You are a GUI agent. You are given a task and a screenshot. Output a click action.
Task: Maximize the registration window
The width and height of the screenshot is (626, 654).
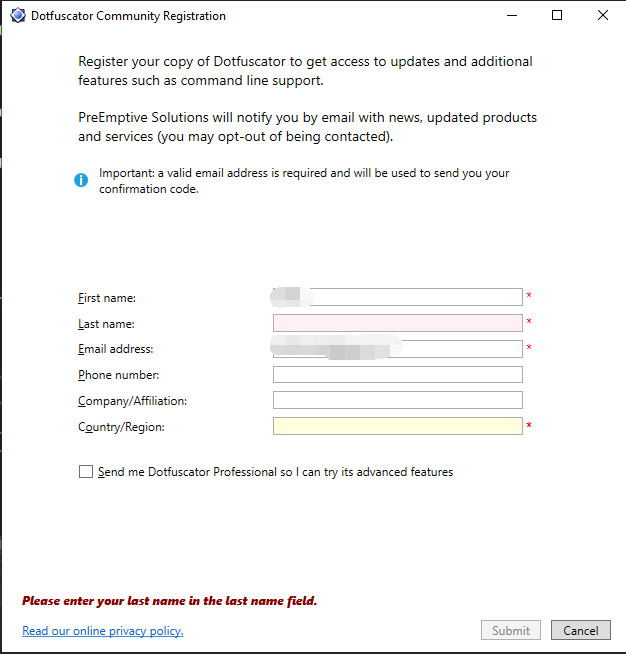[x=557, y=15]
